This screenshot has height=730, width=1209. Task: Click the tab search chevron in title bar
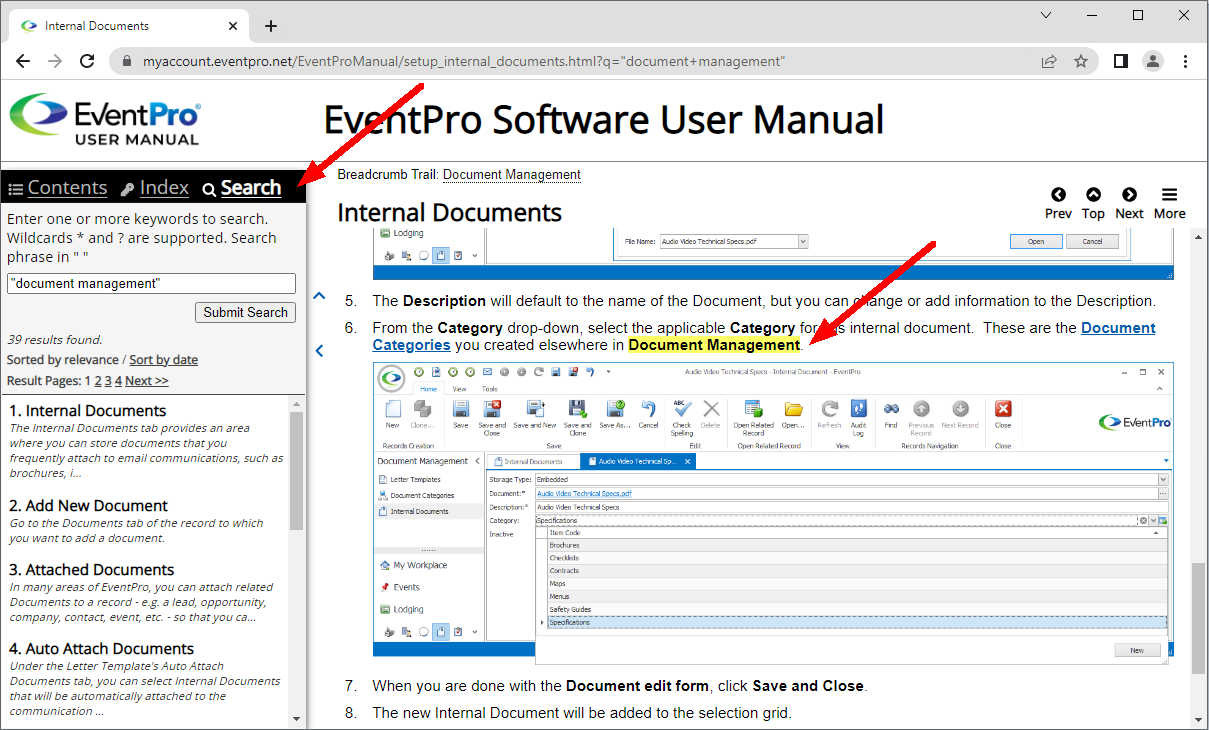click(x=1046, y=15)
